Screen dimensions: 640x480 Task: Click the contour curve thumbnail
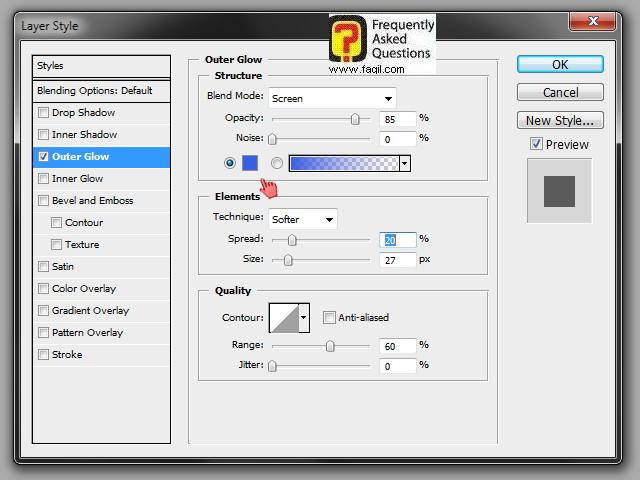(284, 318)
